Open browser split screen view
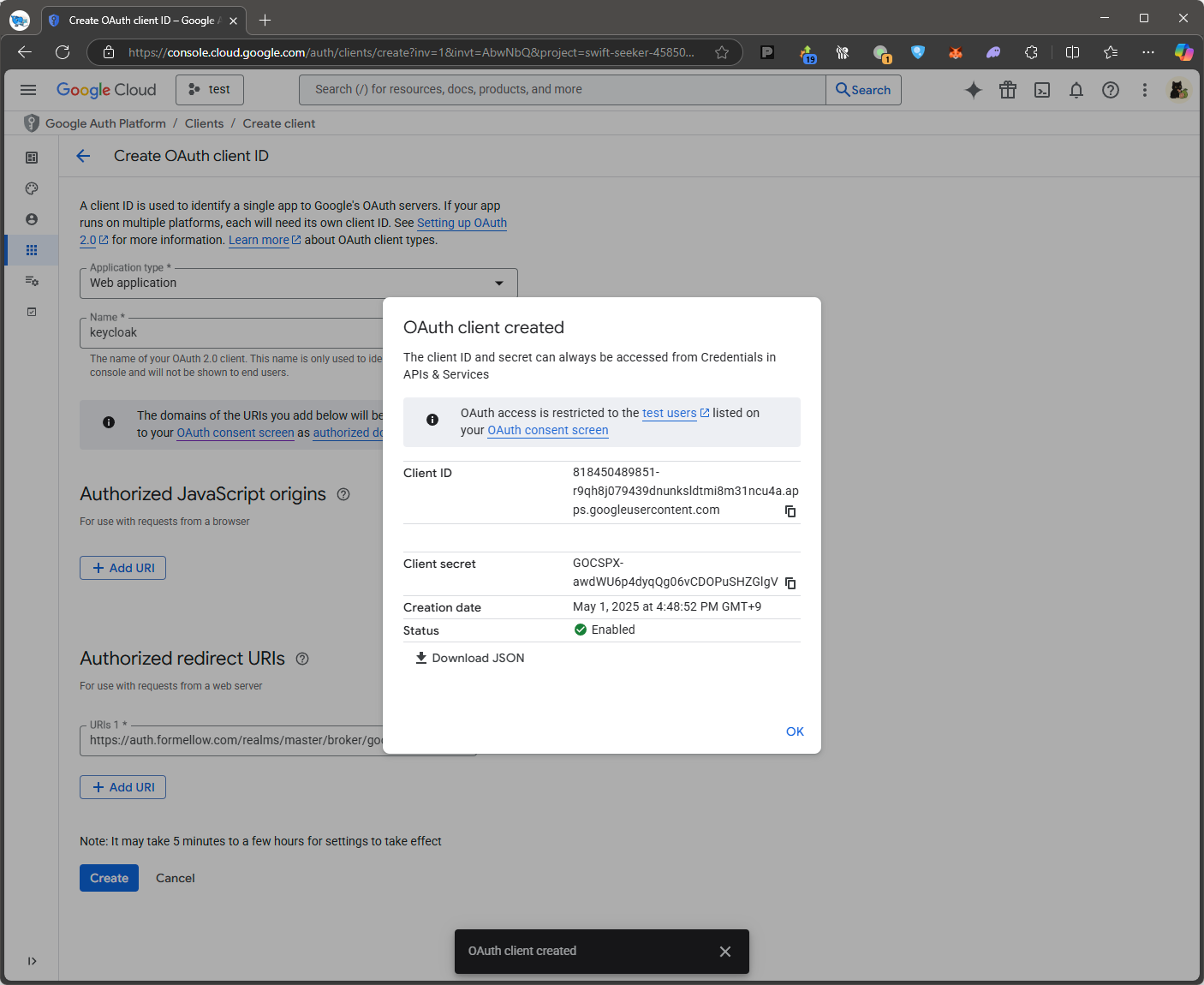 pos(1072,52)
